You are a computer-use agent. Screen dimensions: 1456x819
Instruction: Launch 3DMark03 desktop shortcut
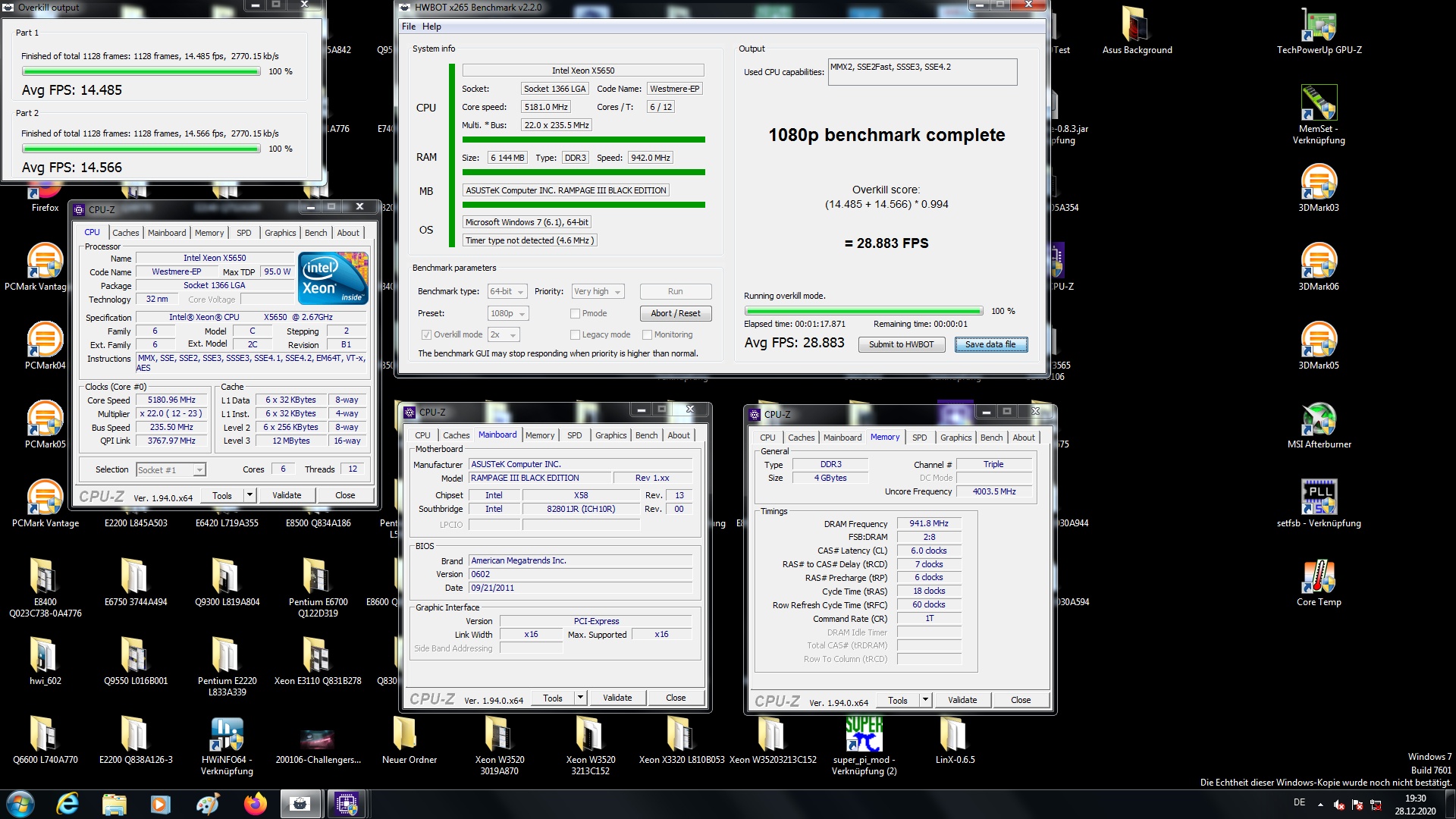1319,187
